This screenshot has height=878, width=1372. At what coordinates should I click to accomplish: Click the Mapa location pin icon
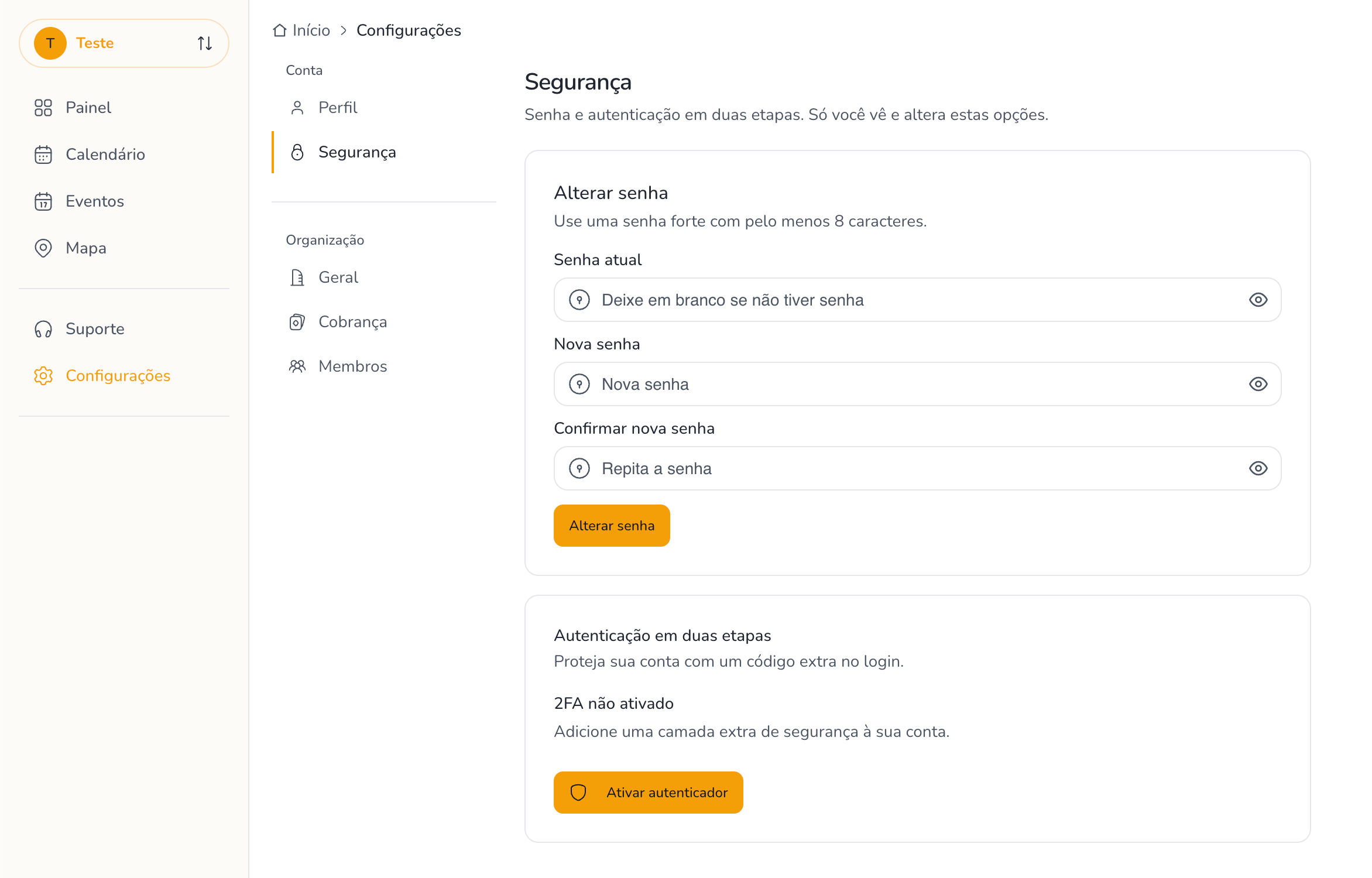coord(43,248)
